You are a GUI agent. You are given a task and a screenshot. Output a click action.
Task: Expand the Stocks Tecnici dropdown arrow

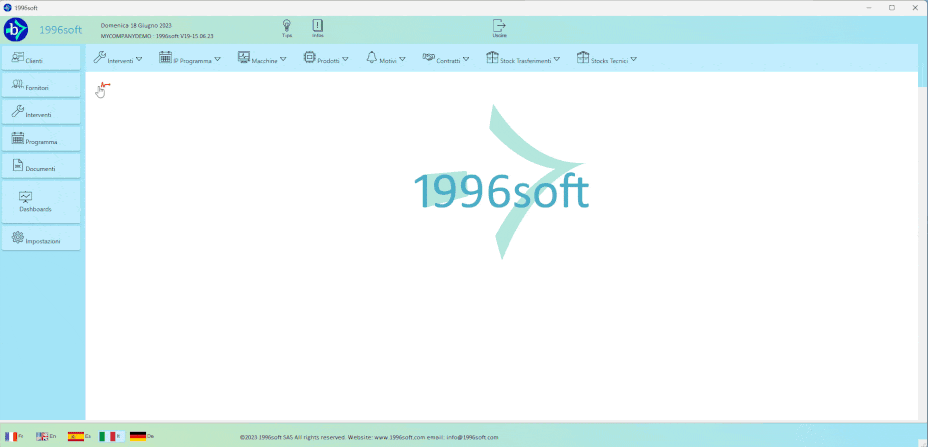click(633, 59)
